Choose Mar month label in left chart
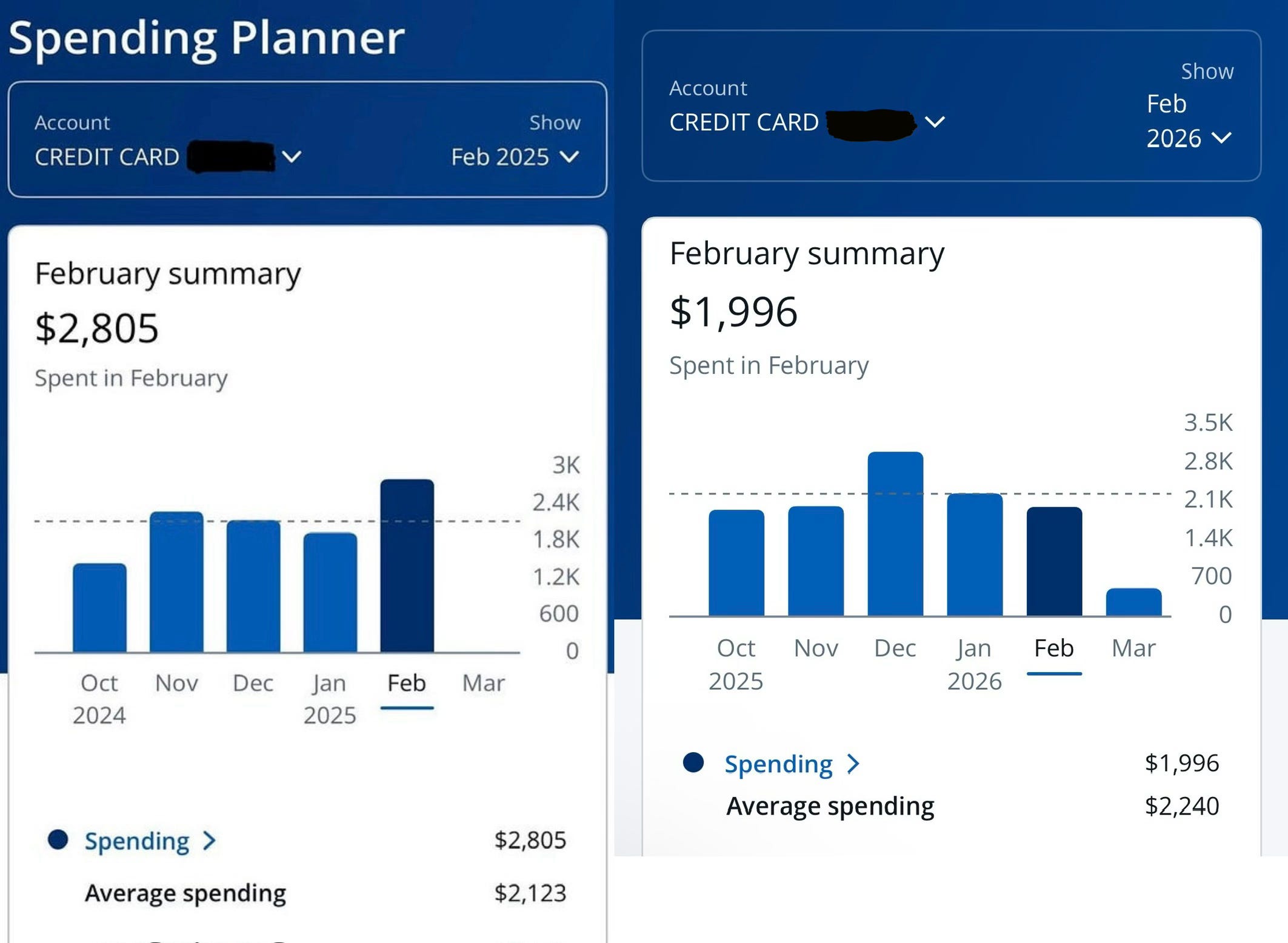This screenshot has width=1288, height=943. [483, 683]
